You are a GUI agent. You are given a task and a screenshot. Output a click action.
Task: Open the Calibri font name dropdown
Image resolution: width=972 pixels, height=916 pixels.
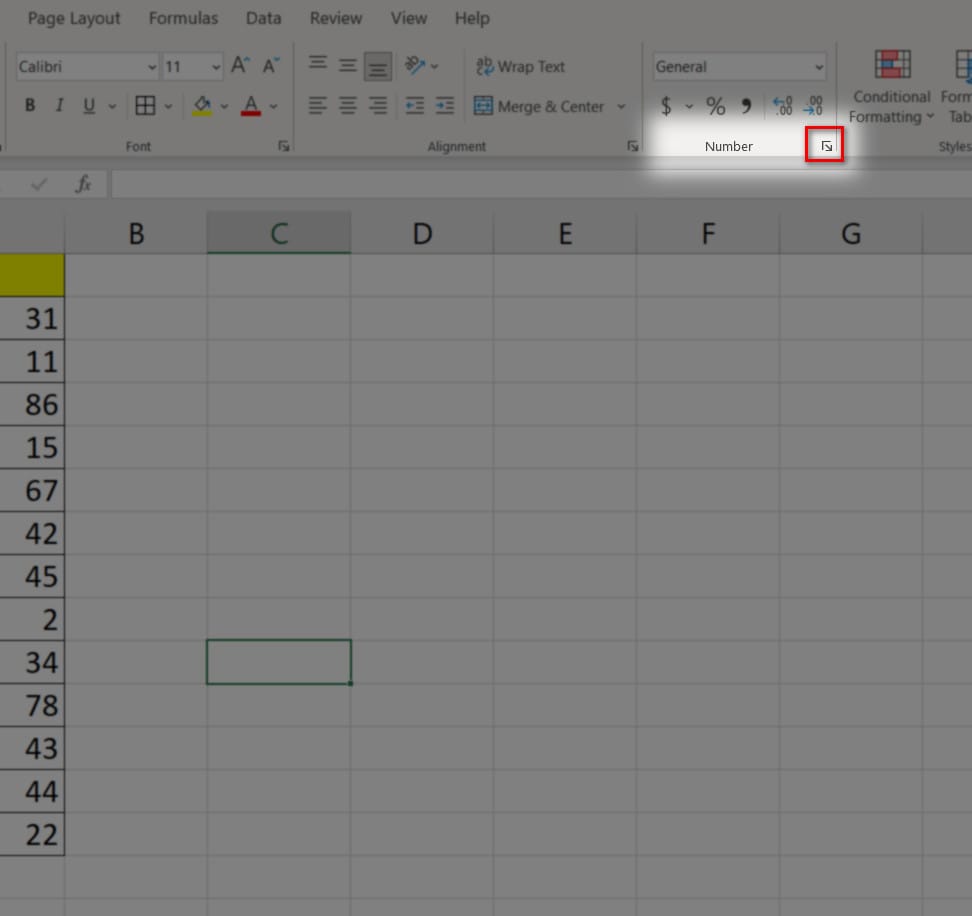click(x=152, y=67)
